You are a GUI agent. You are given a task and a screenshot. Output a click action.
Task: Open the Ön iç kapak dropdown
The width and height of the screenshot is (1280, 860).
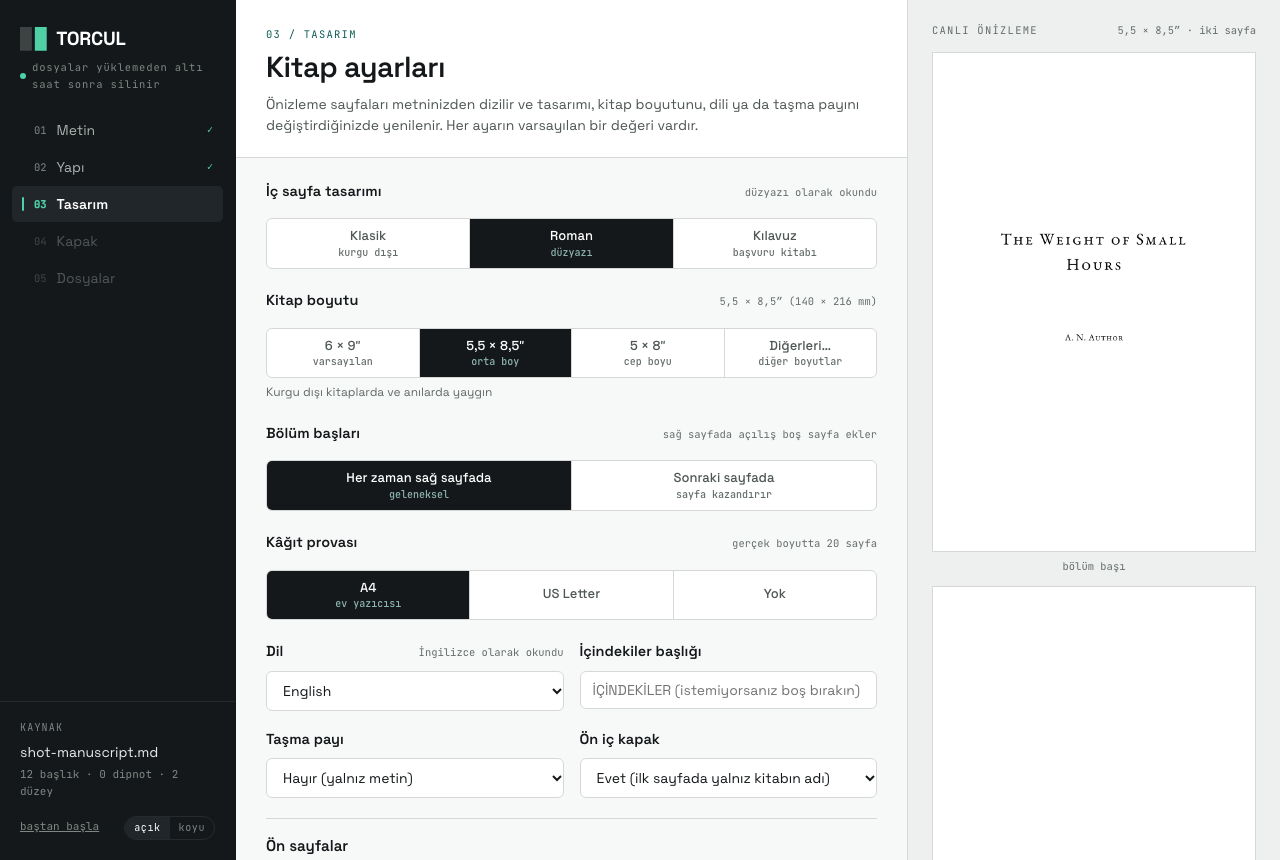click(728, 778)
